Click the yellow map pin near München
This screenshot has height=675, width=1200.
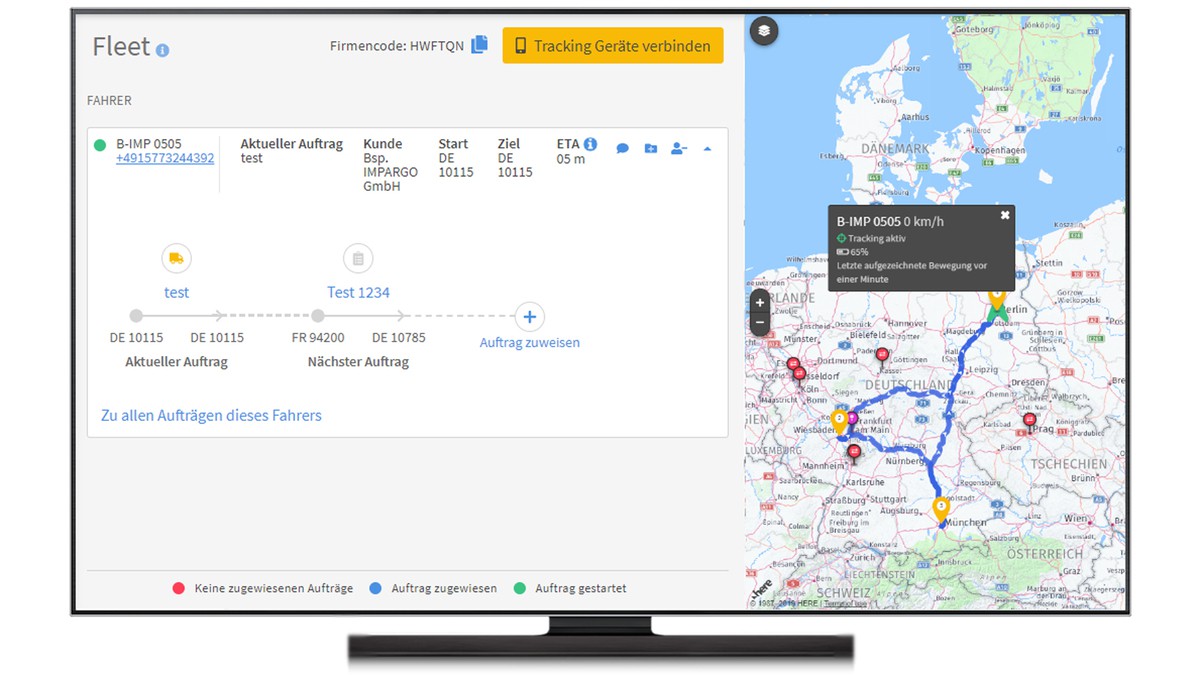pyautogui.click(x=941, y=510)
